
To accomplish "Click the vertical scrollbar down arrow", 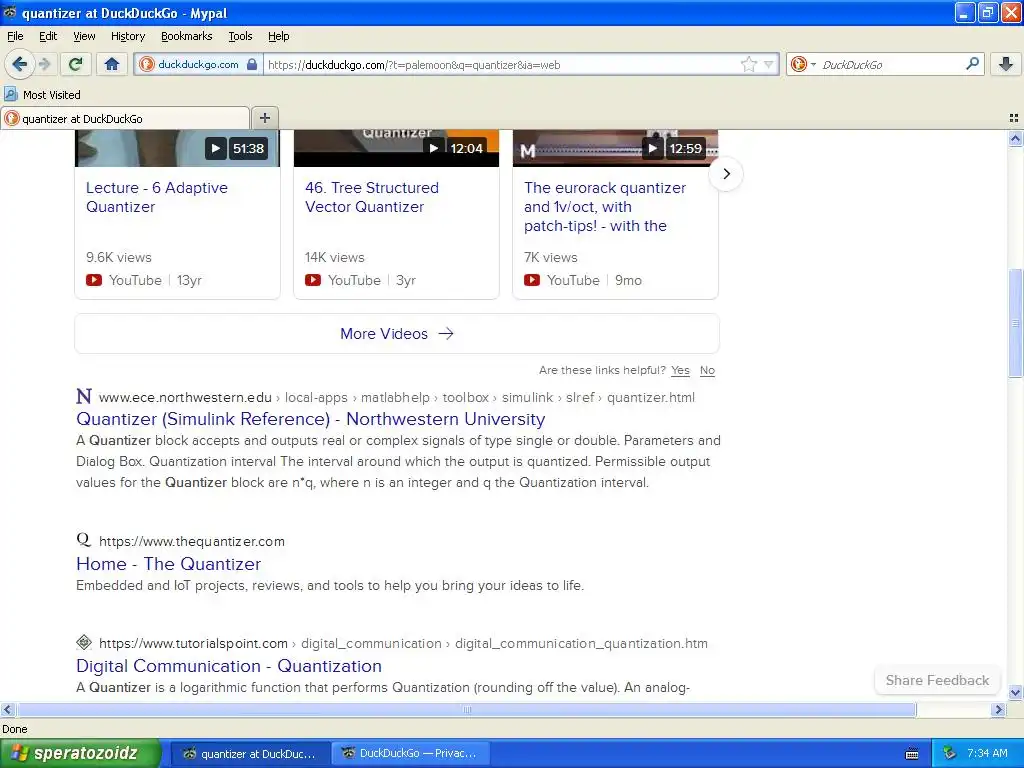I will coord(1015,692).
